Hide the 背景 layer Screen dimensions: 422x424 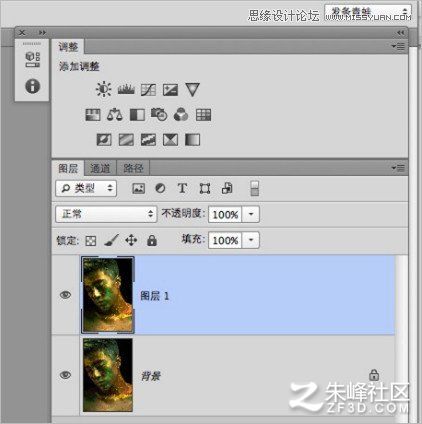pos(65,375)
